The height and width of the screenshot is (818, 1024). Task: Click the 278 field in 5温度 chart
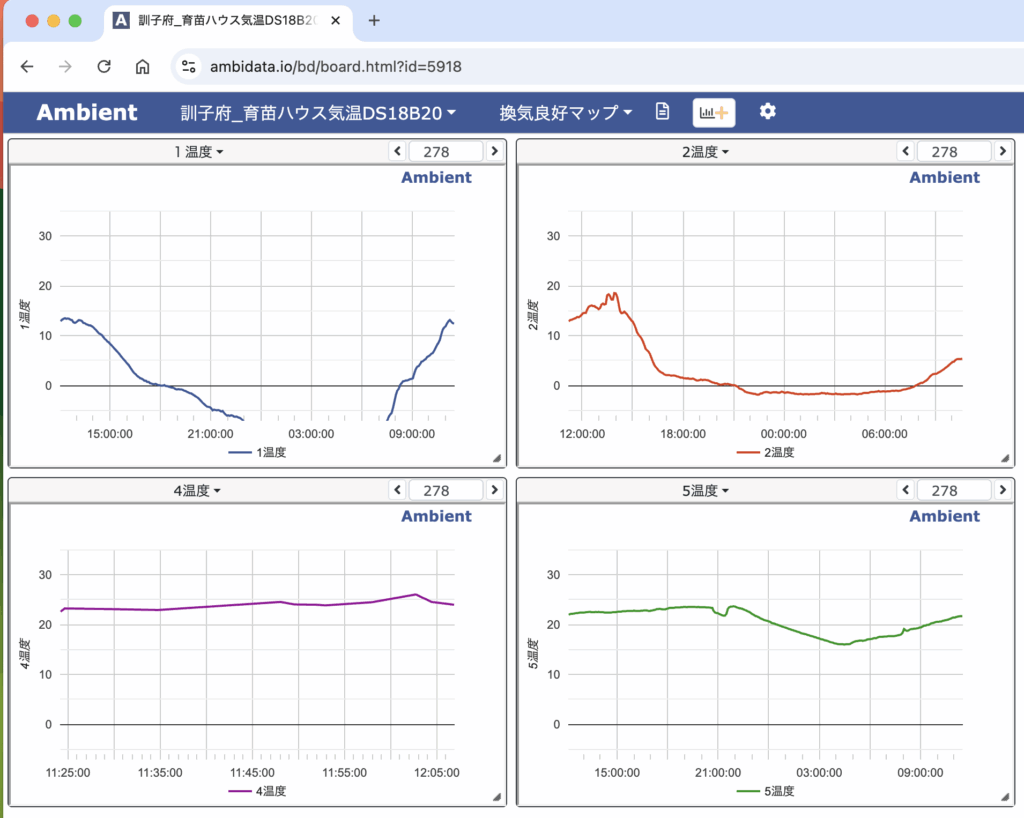tap(944, 490)
